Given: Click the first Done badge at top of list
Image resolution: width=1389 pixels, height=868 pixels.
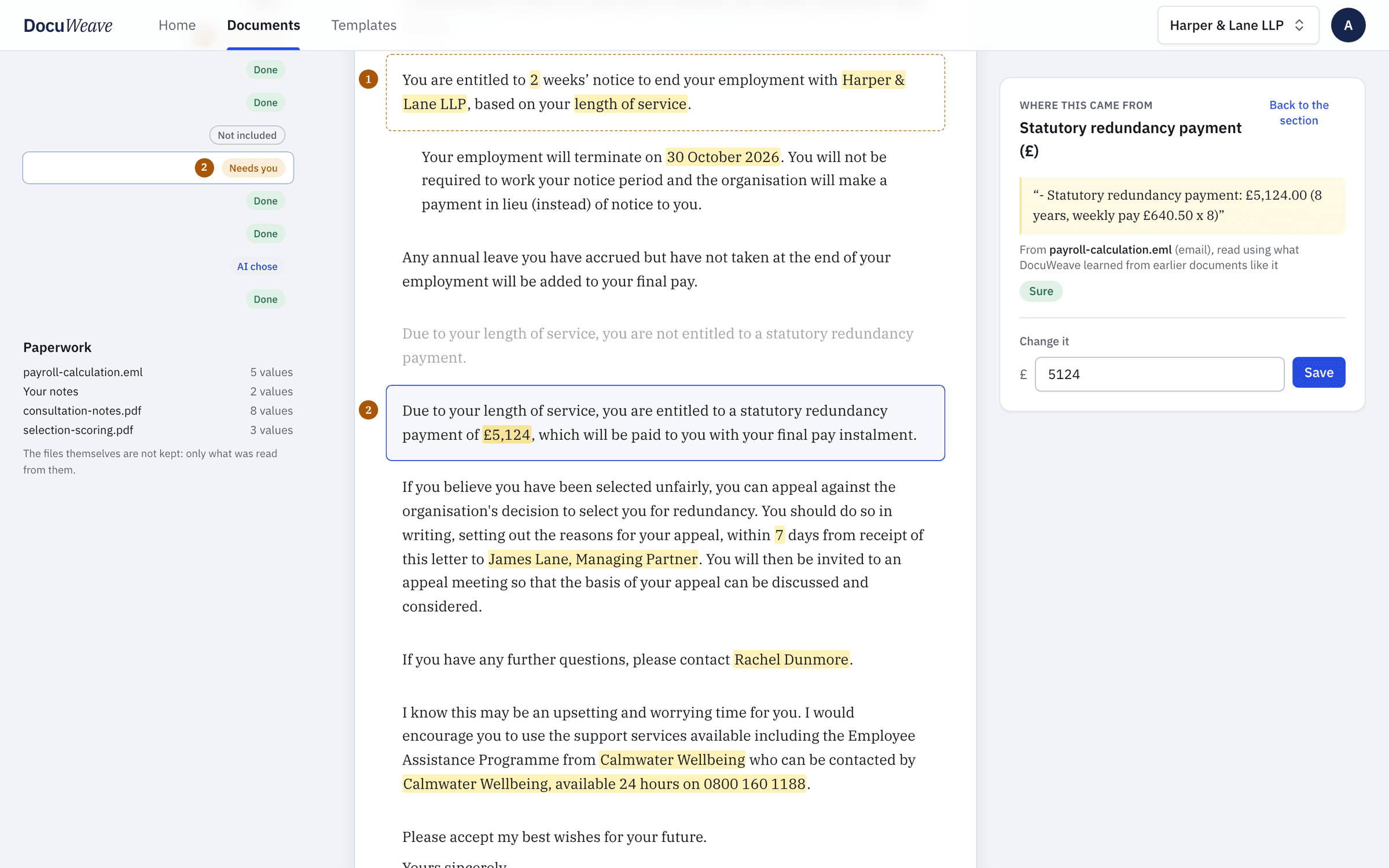Looking at the screenshot, I should [x=265, y=69].
